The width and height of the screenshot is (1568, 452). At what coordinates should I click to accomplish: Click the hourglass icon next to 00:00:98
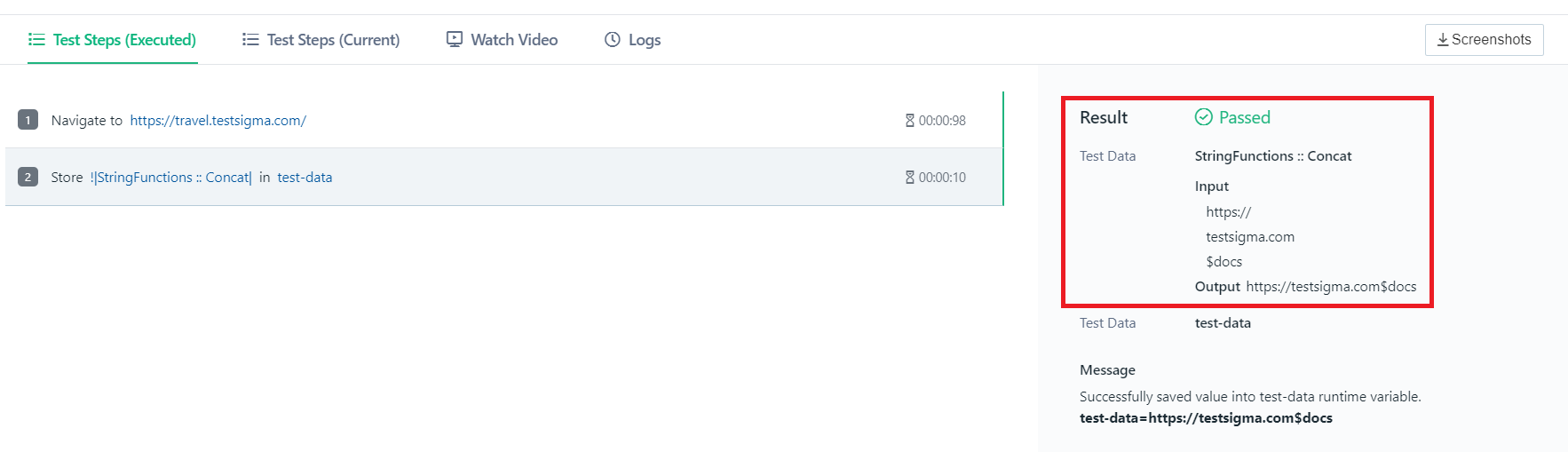click(x=910, y=121)
